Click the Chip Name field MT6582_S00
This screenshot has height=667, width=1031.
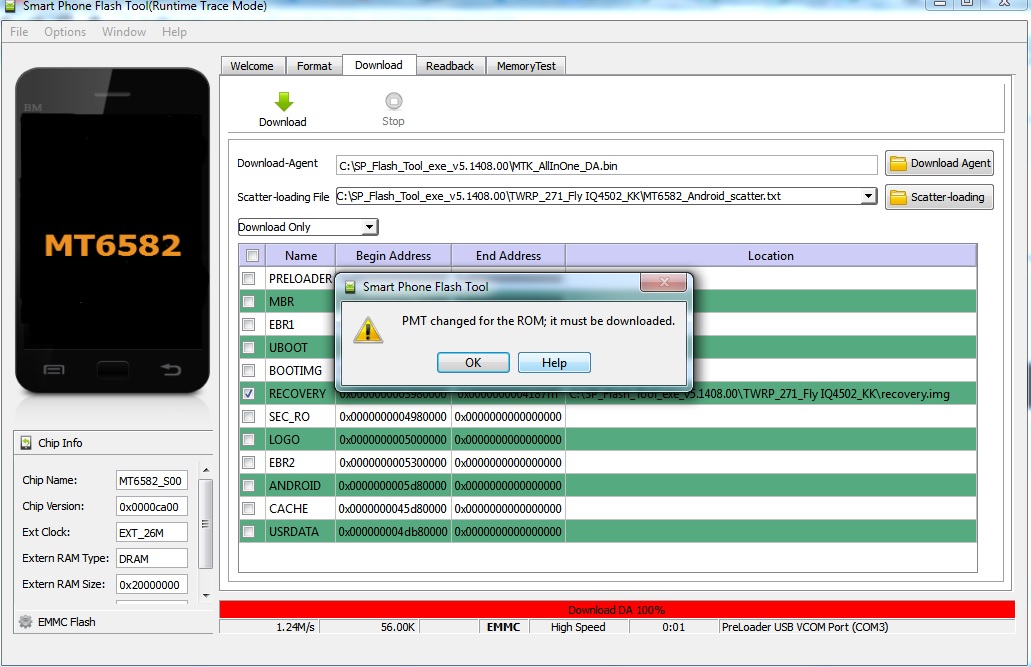coord(151,480)
